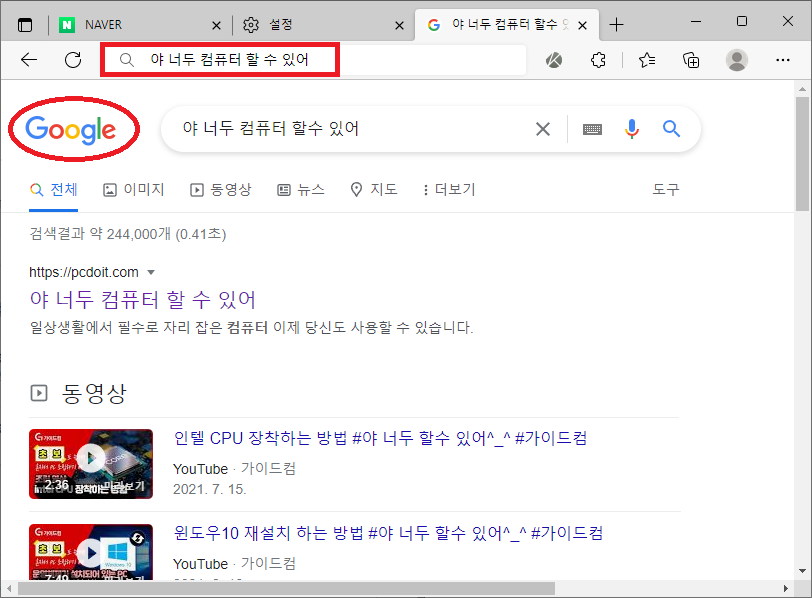Viewport: 812px width, 598px height.
Task: Maximize the browser window
Action: tap(742, 22)
